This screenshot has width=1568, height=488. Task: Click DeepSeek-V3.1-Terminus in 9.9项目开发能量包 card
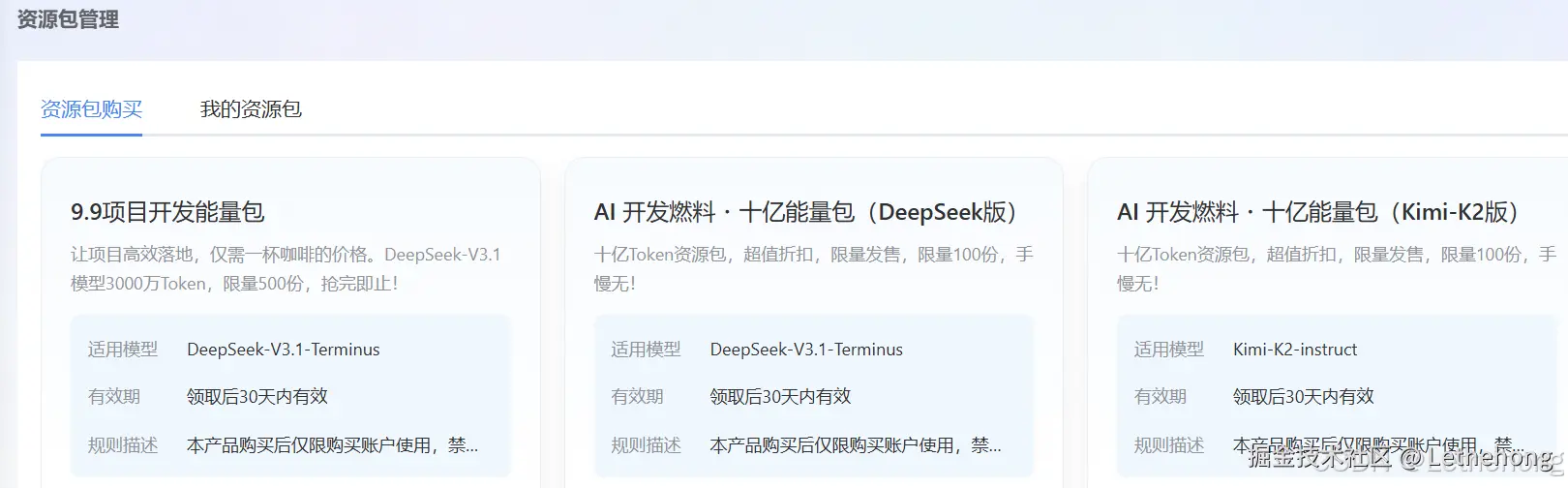(x=284, y=350)
